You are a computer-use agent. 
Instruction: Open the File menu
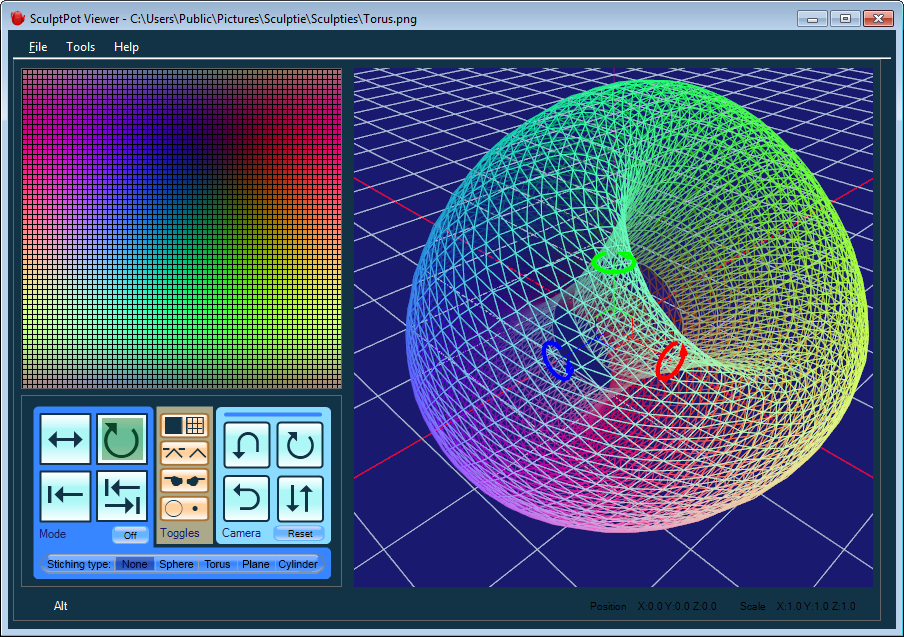38,47
